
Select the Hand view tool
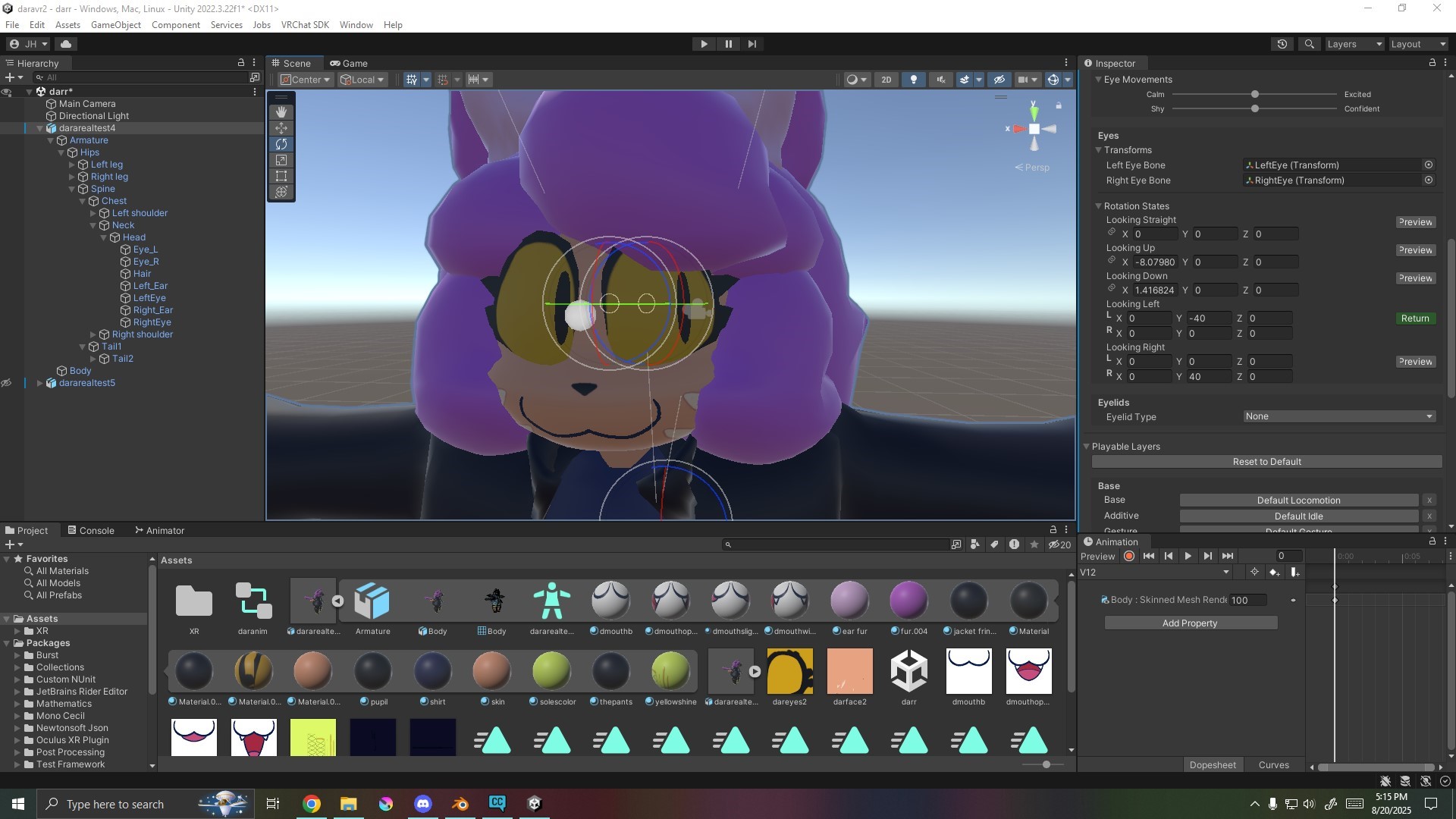[x=281, y=112]
